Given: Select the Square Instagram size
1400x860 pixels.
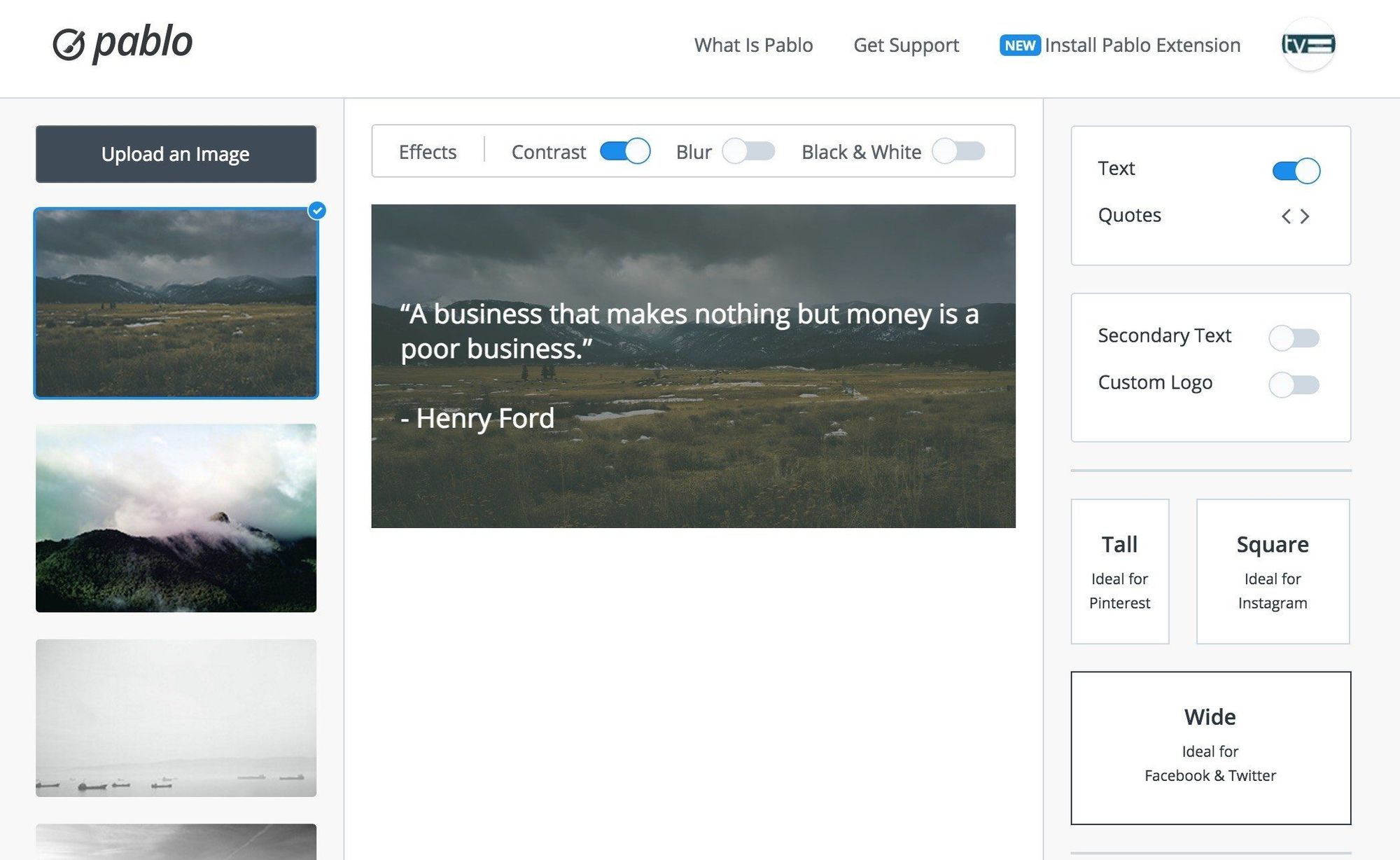Looking at the screenshot, I should (x=1273, y=571).
